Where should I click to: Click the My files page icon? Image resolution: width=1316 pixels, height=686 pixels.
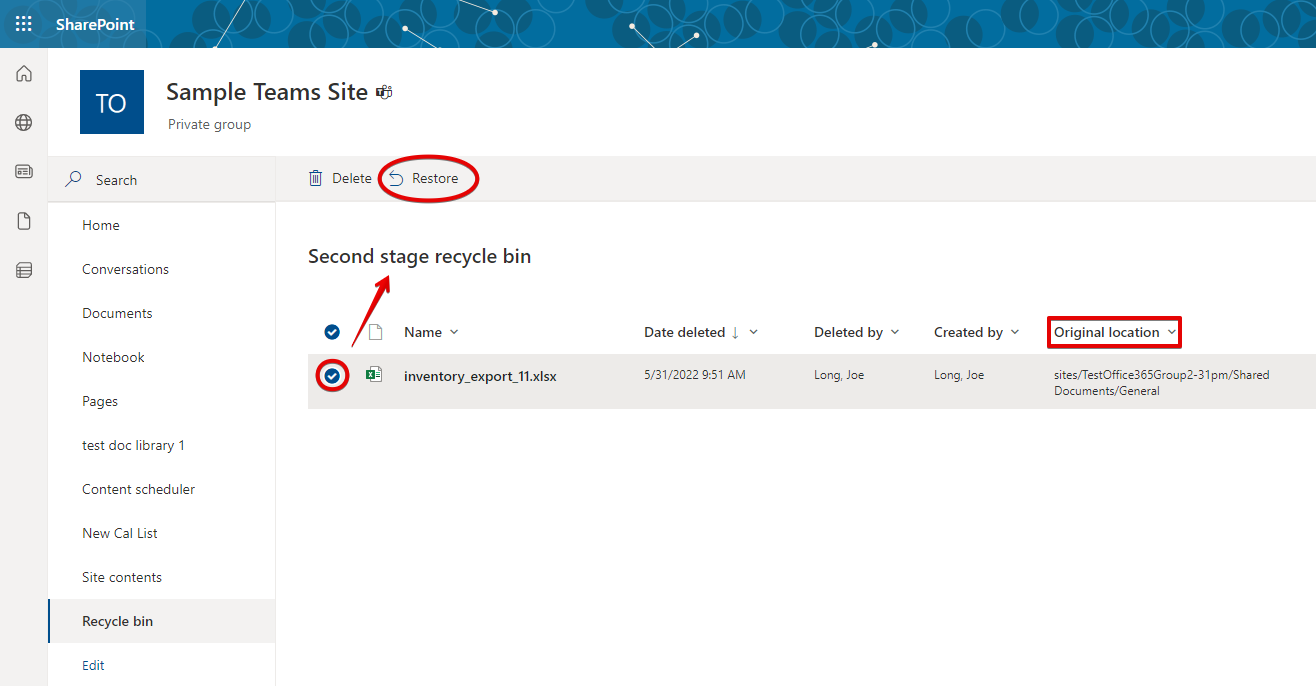click(24, 221)
